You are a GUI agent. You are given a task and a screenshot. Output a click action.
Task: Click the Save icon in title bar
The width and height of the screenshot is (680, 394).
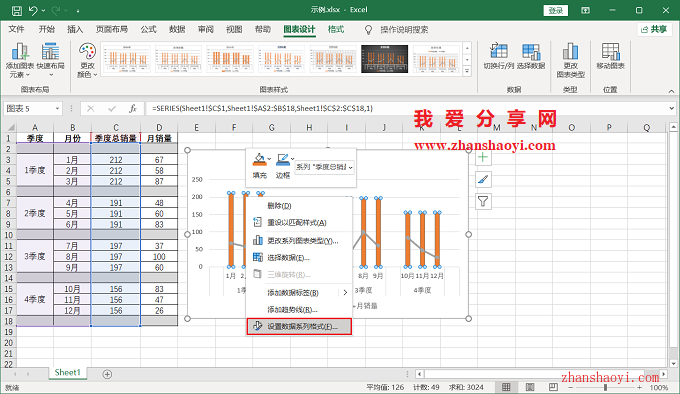16,10
